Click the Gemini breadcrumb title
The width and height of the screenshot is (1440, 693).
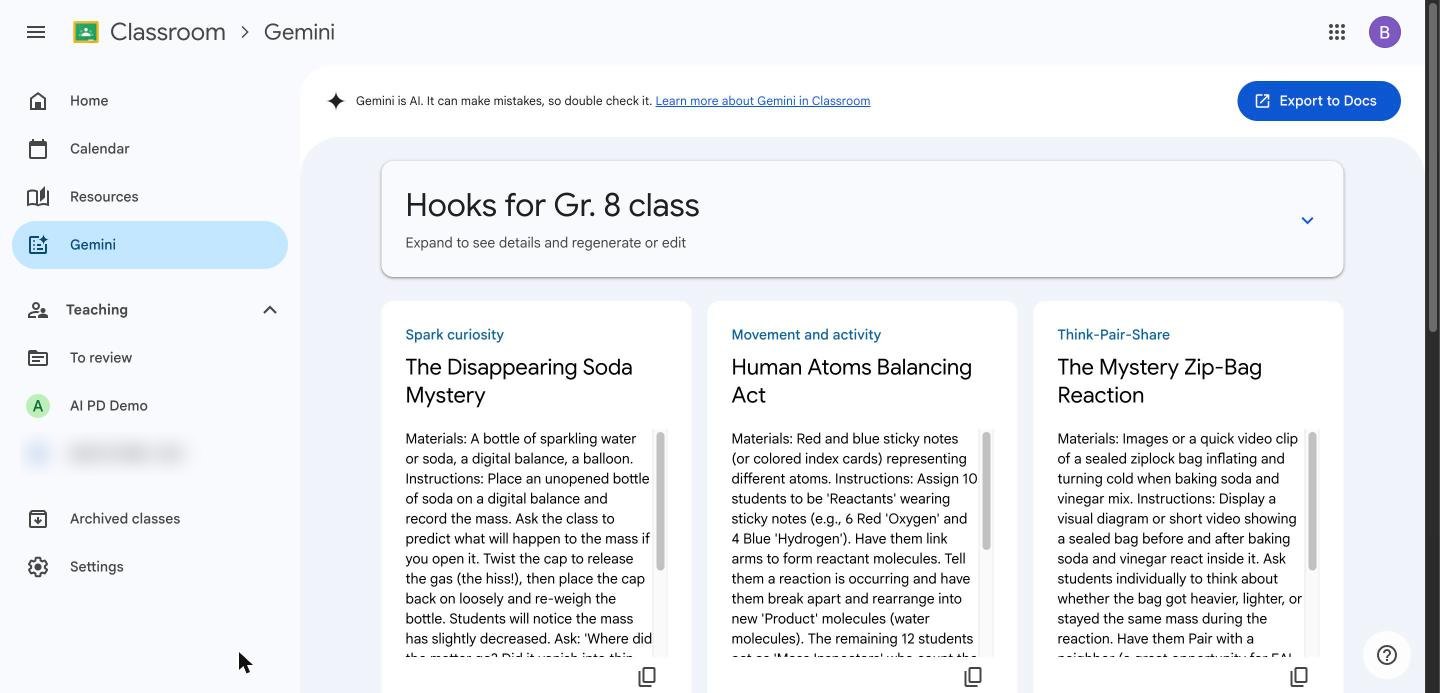[299, 32]
